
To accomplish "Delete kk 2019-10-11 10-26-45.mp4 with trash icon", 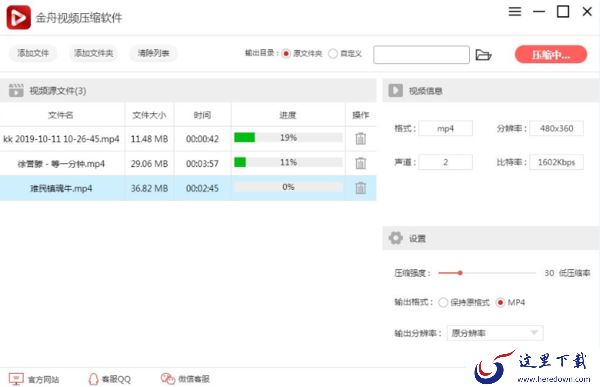I will (x=360, y=139).
